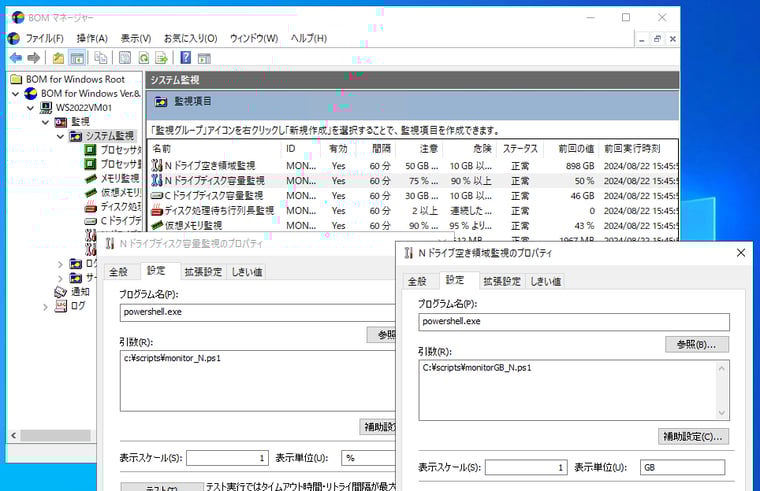Screen dimensions: 760x491
Task: Switch to 拡張設定 tab in N ドライブディスク容量監視 dialog
Action: coord(203,272)
